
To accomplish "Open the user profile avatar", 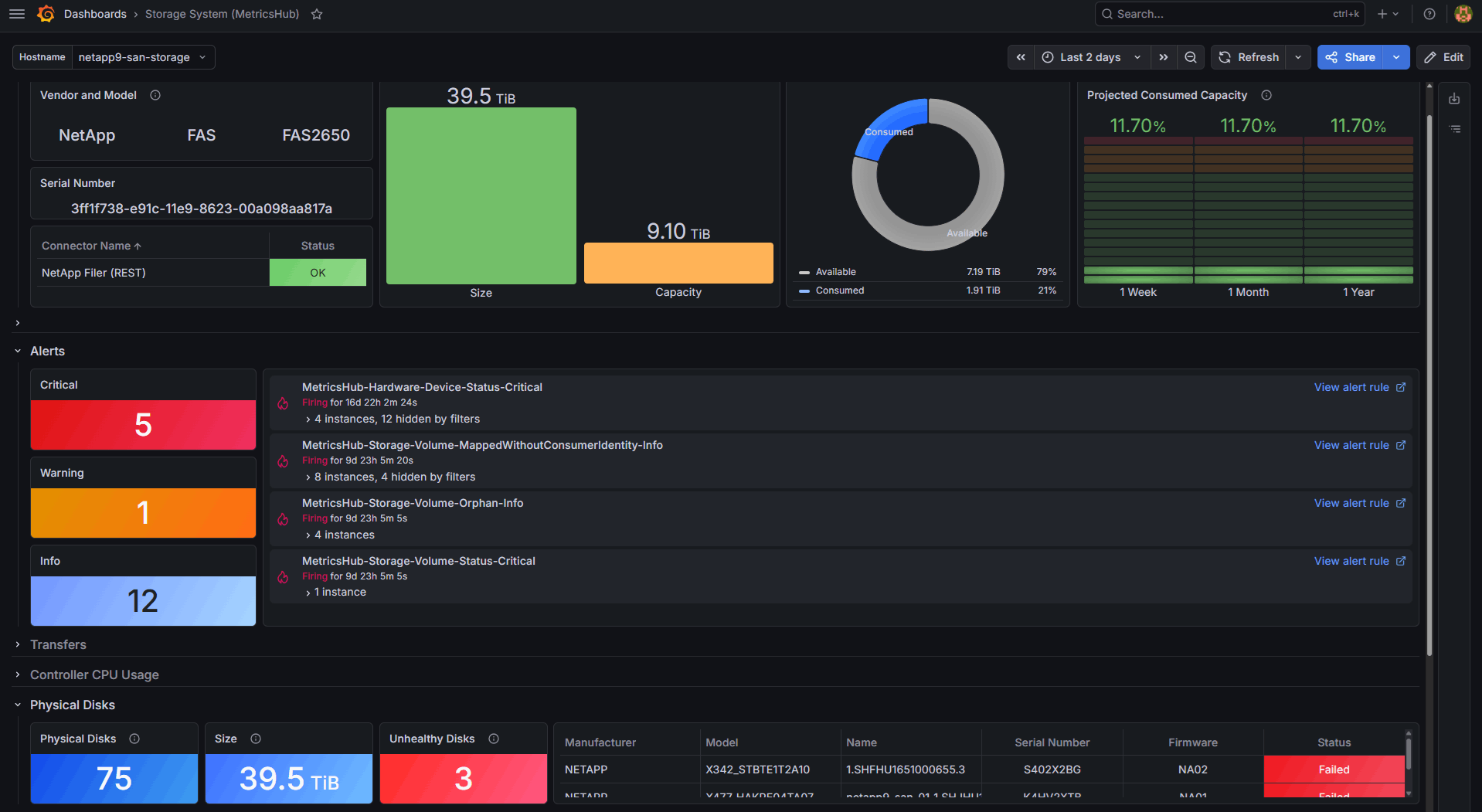I will [1463, 14].
